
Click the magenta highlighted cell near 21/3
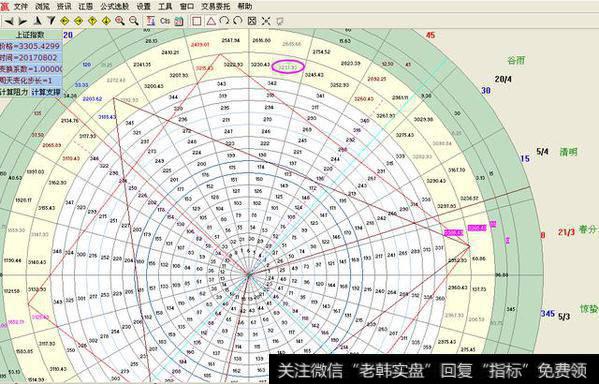pyautogui.click(x=477, y=228)
